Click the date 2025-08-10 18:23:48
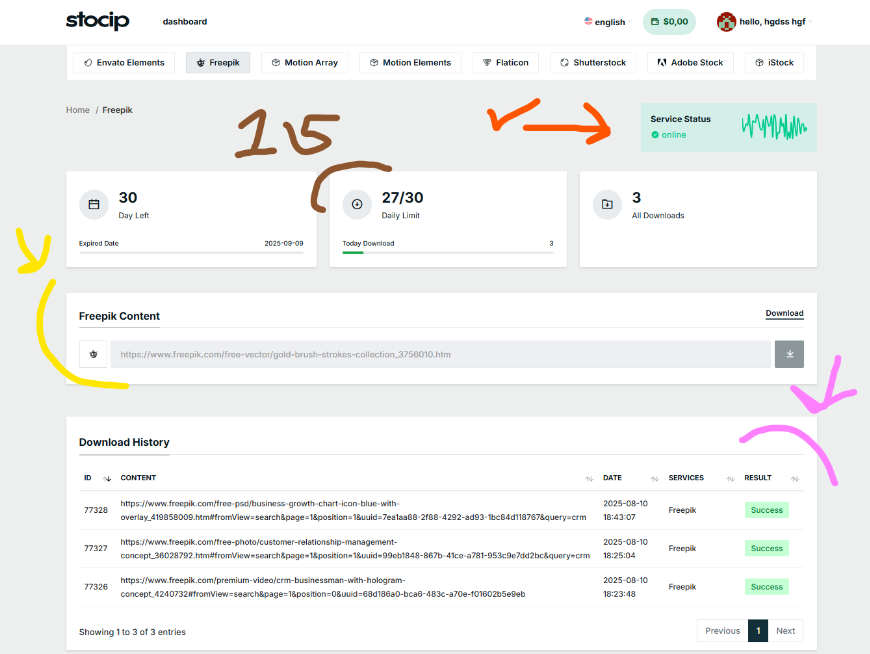 [625, 587]
